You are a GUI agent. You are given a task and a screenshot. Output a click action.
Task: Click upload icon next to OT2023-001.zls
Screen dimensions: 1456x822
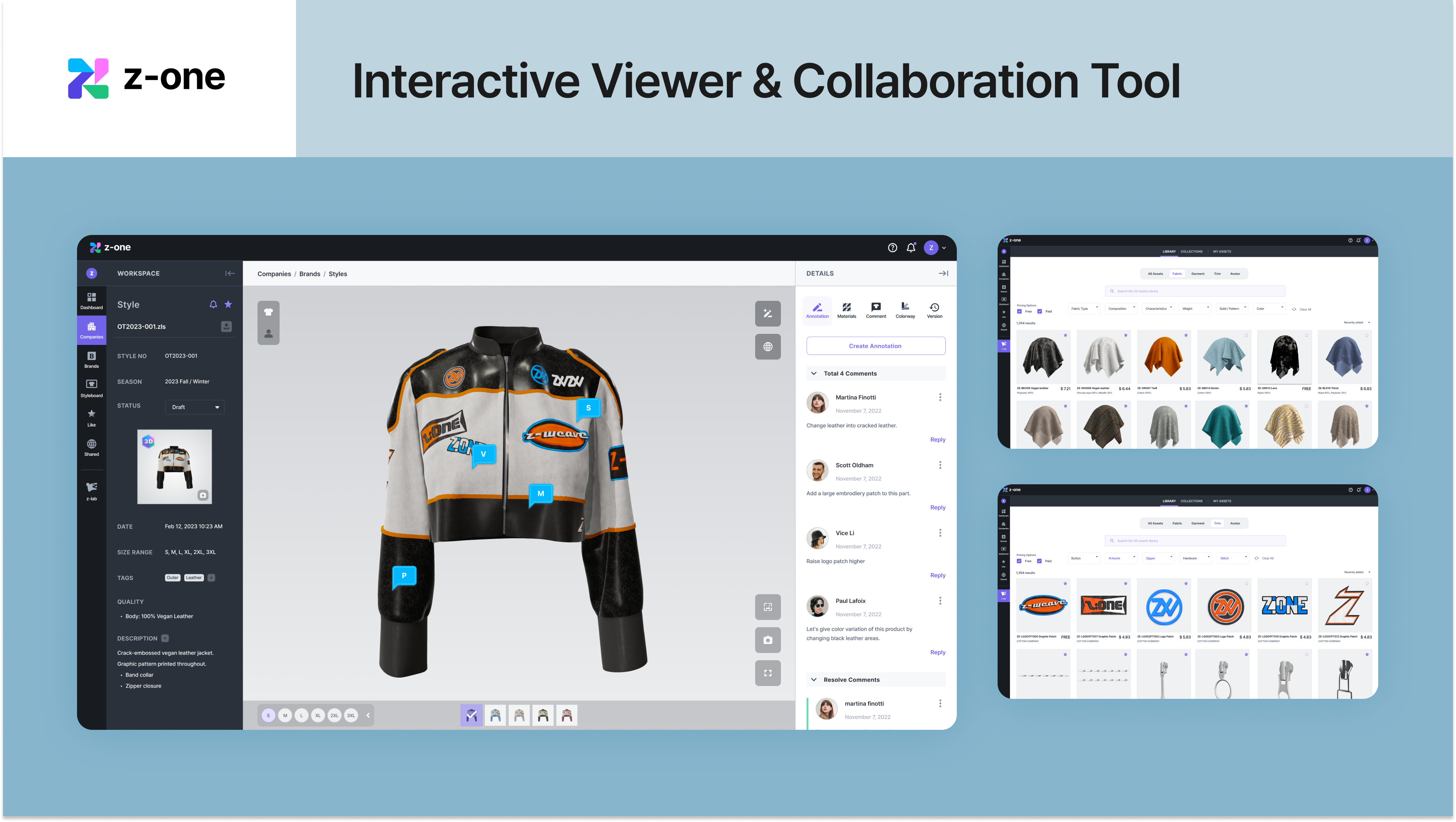point(226,326)
